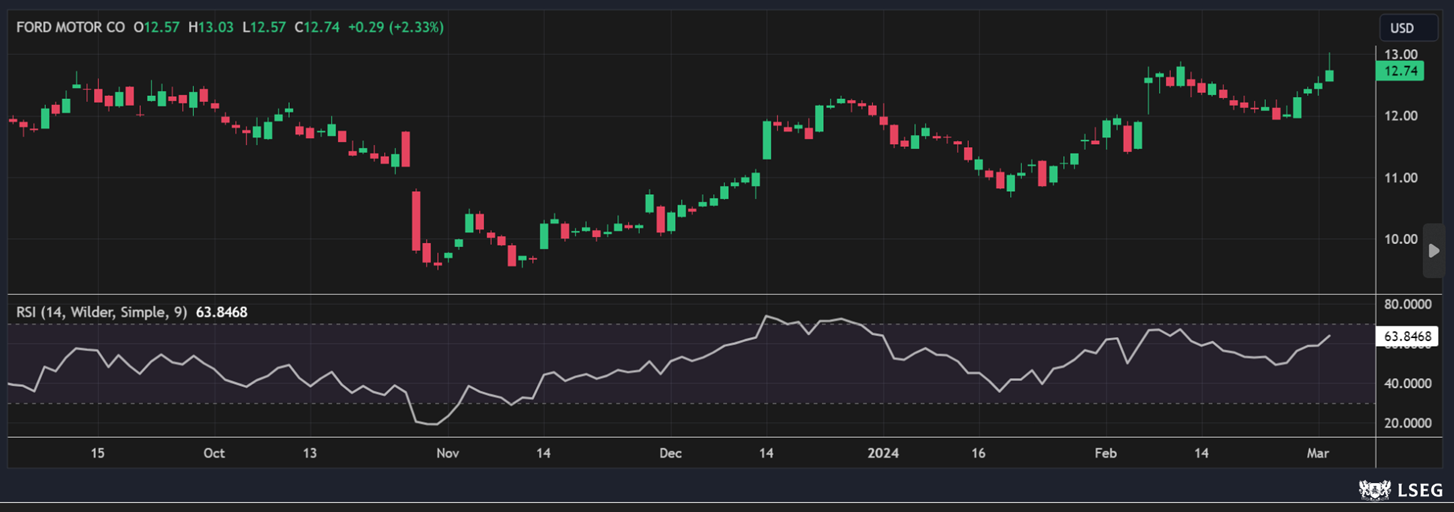Click the high price value H13.03
The width and height of the screenshot is (1454, 512).
(x=210, y=27)
